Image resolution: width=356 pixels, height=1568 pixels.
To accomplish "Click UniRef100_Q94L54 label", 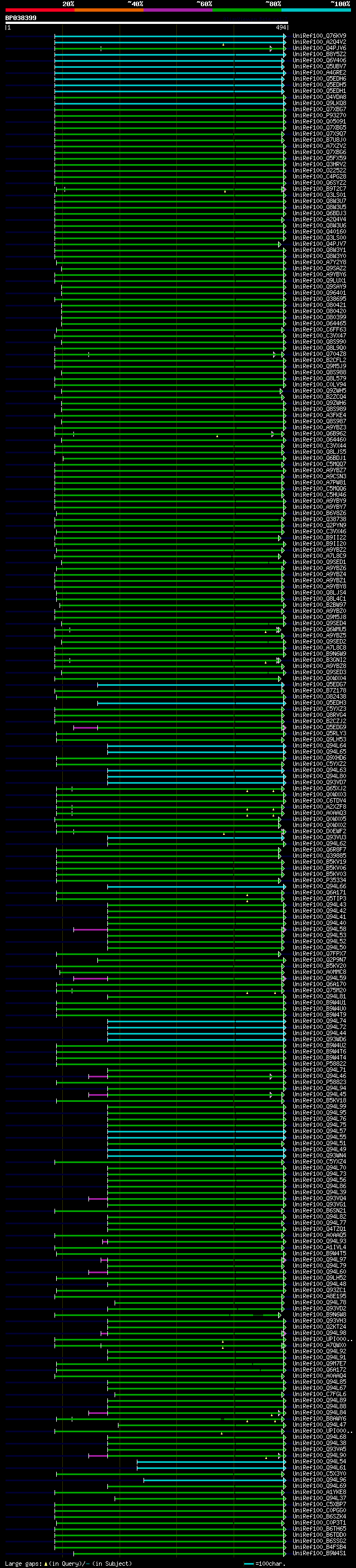I will pos(319,1461).
